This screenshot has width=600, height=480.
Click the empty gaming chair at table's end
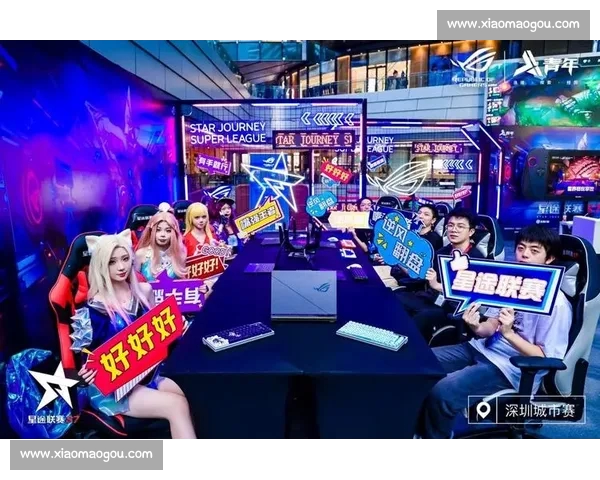(x=297, y=235)
